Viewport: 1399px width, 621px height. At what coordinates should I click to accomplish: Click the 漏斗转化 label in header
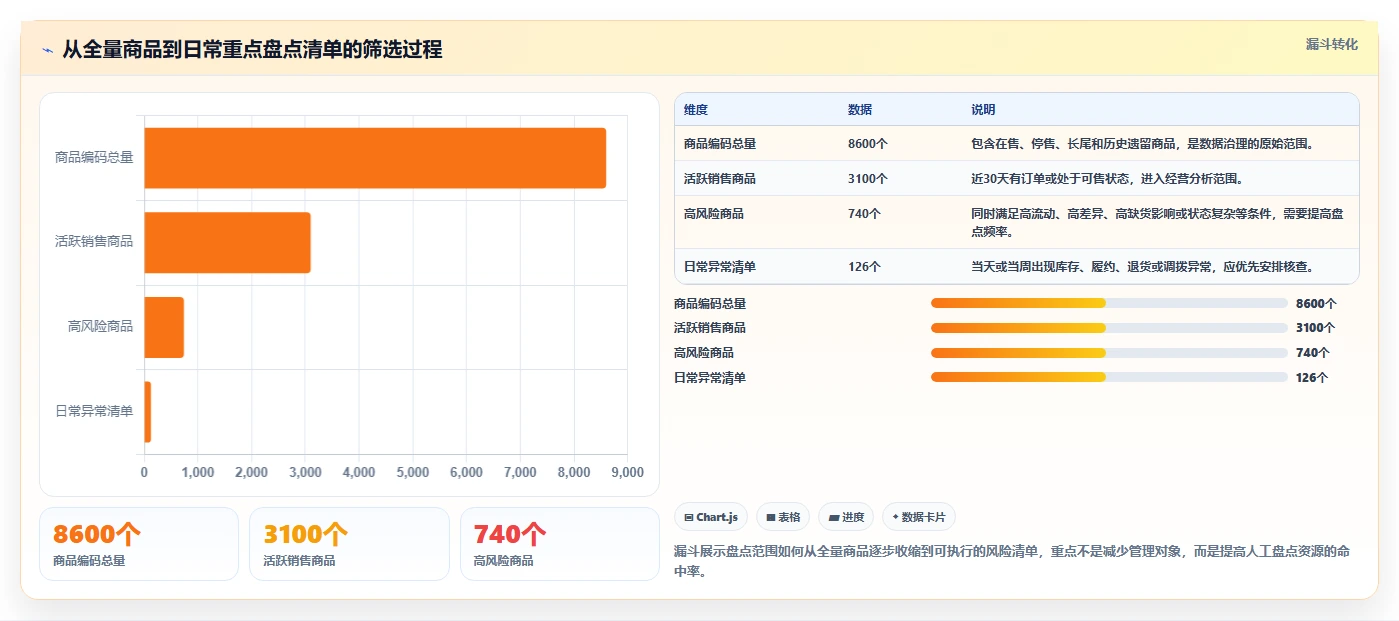(1331, 45)
